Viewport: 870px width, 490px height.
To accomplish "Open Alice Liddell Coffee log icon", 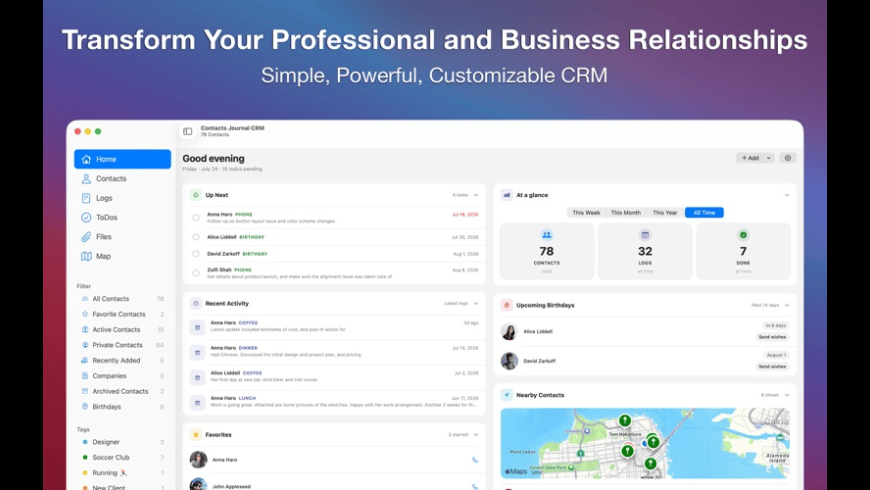I will (198, 377).
